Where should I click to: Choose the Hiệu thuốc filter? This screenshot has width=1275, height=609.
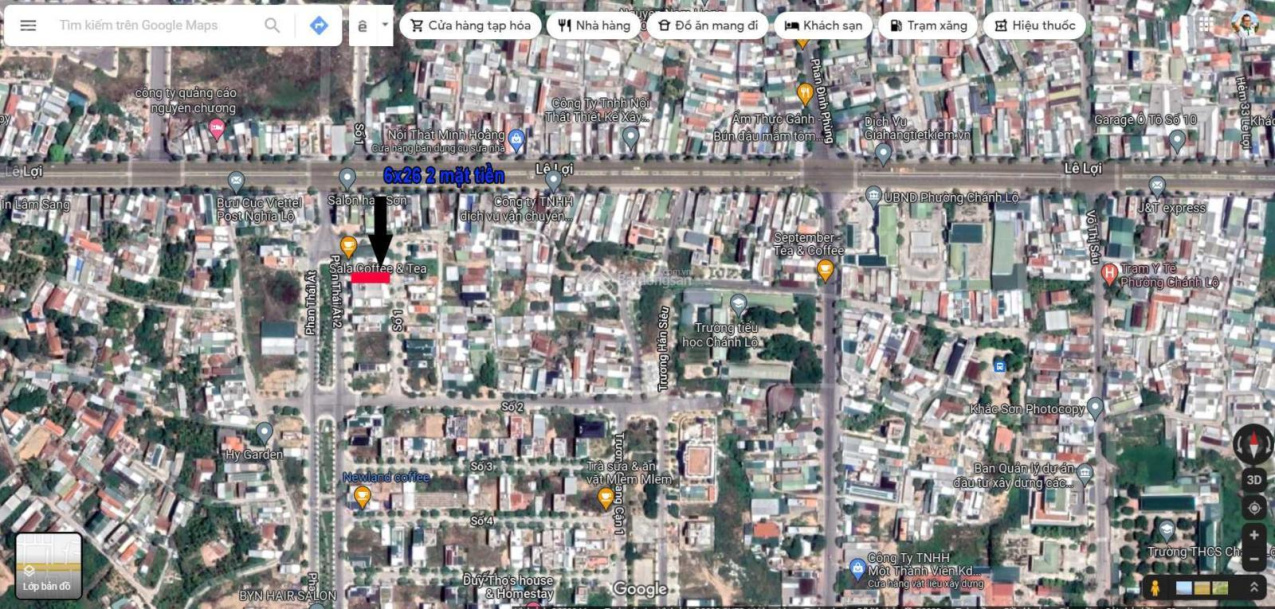1034,25
